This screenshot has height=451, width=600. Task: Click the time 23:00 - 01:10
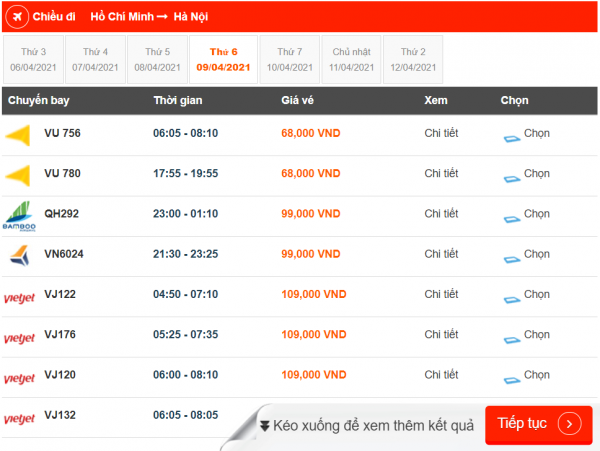[x=186, y=213]
